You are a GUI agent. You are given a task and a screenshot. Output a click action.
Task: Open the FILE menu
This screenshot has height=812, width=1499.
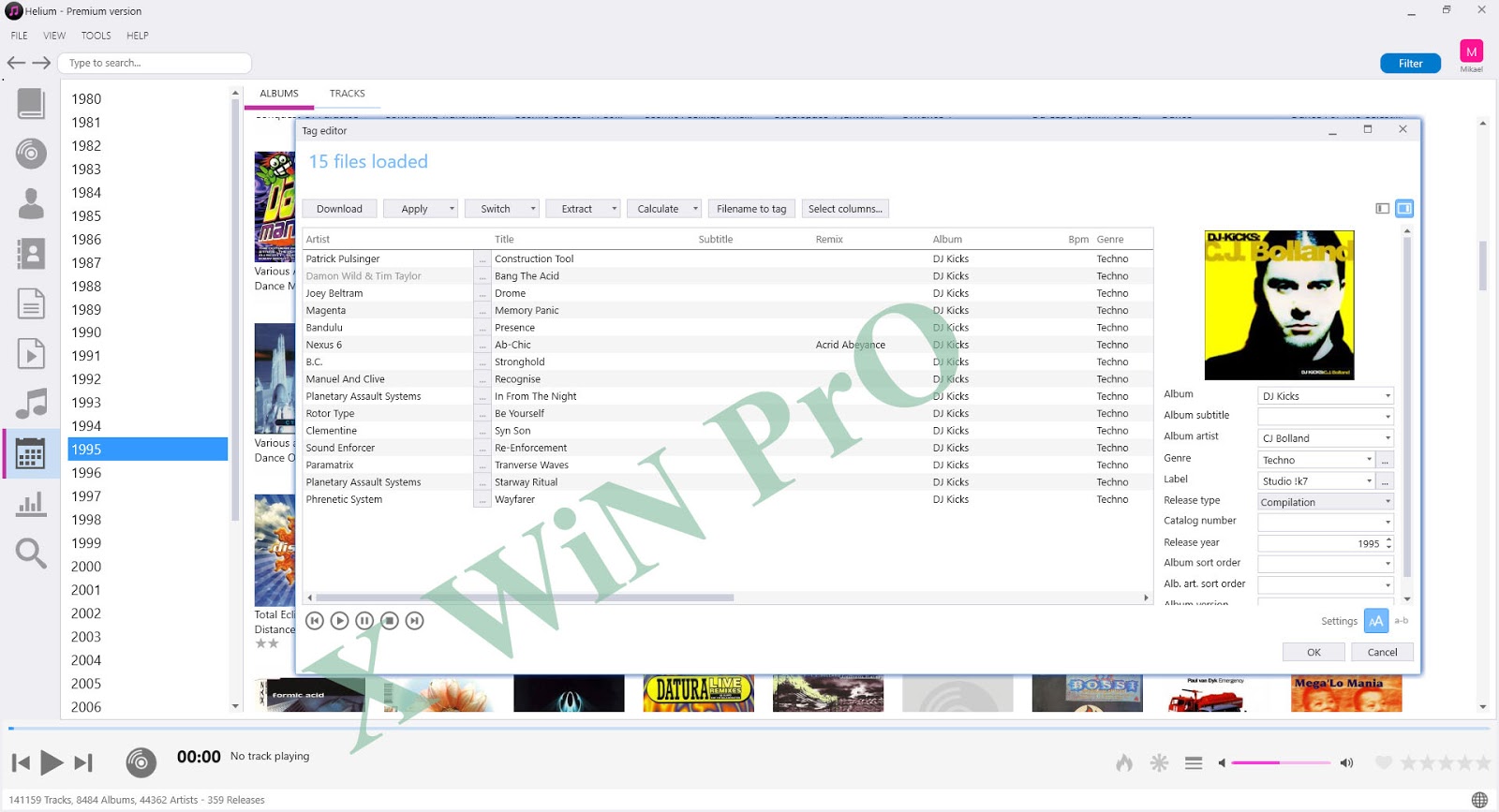(20, 36)
